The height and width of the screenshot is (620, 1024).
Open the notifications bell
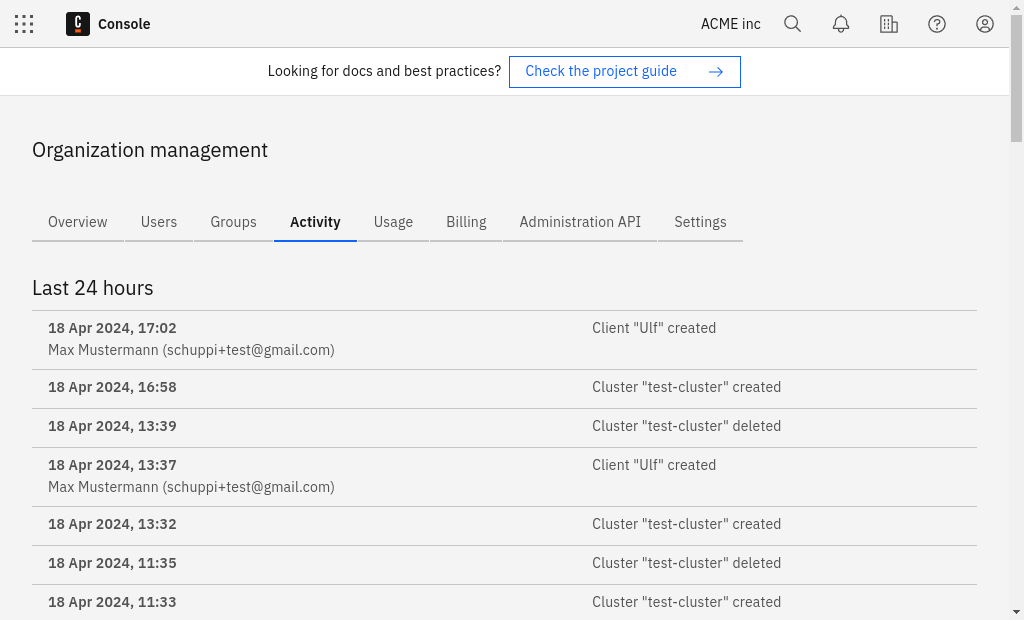pos(841,24)
